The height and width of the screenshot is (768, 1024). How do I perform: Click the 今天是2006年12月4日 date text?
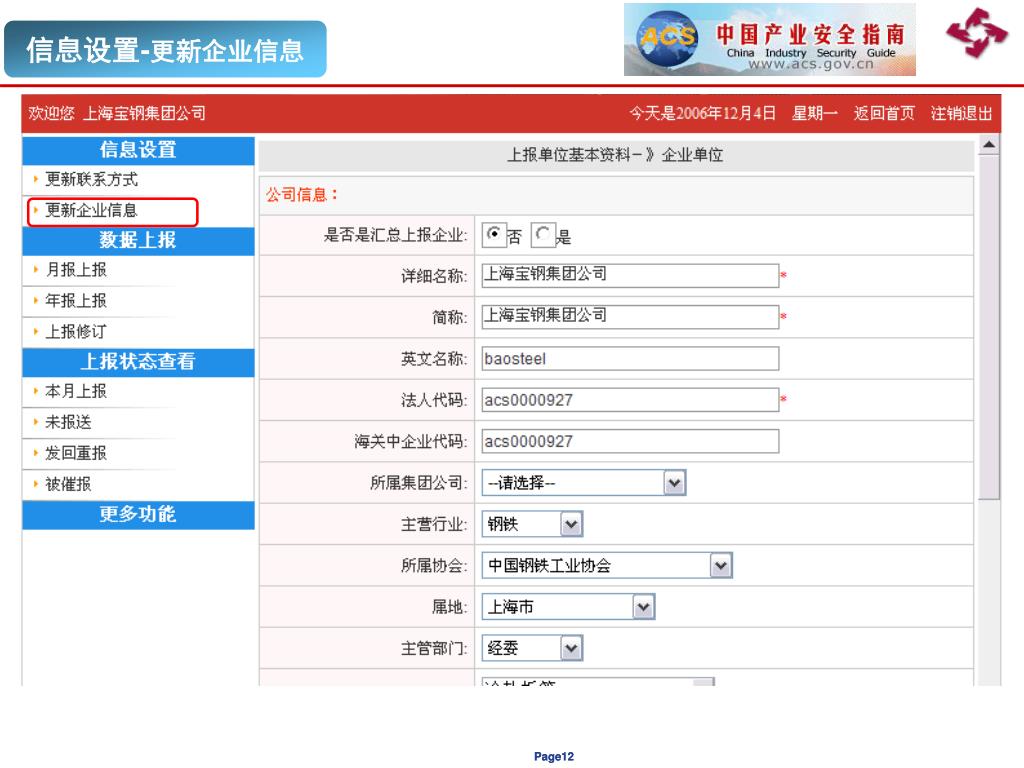pyautogui.click(x=703, y=113)
